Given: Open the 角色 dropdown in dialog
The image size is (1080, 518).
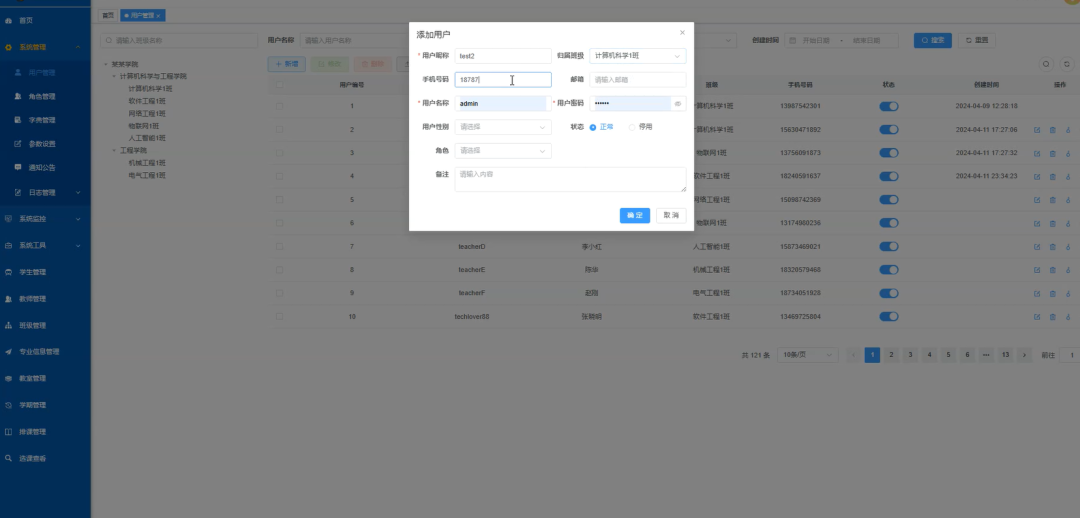Looking at the screenshot, I should tap(503, 151).
